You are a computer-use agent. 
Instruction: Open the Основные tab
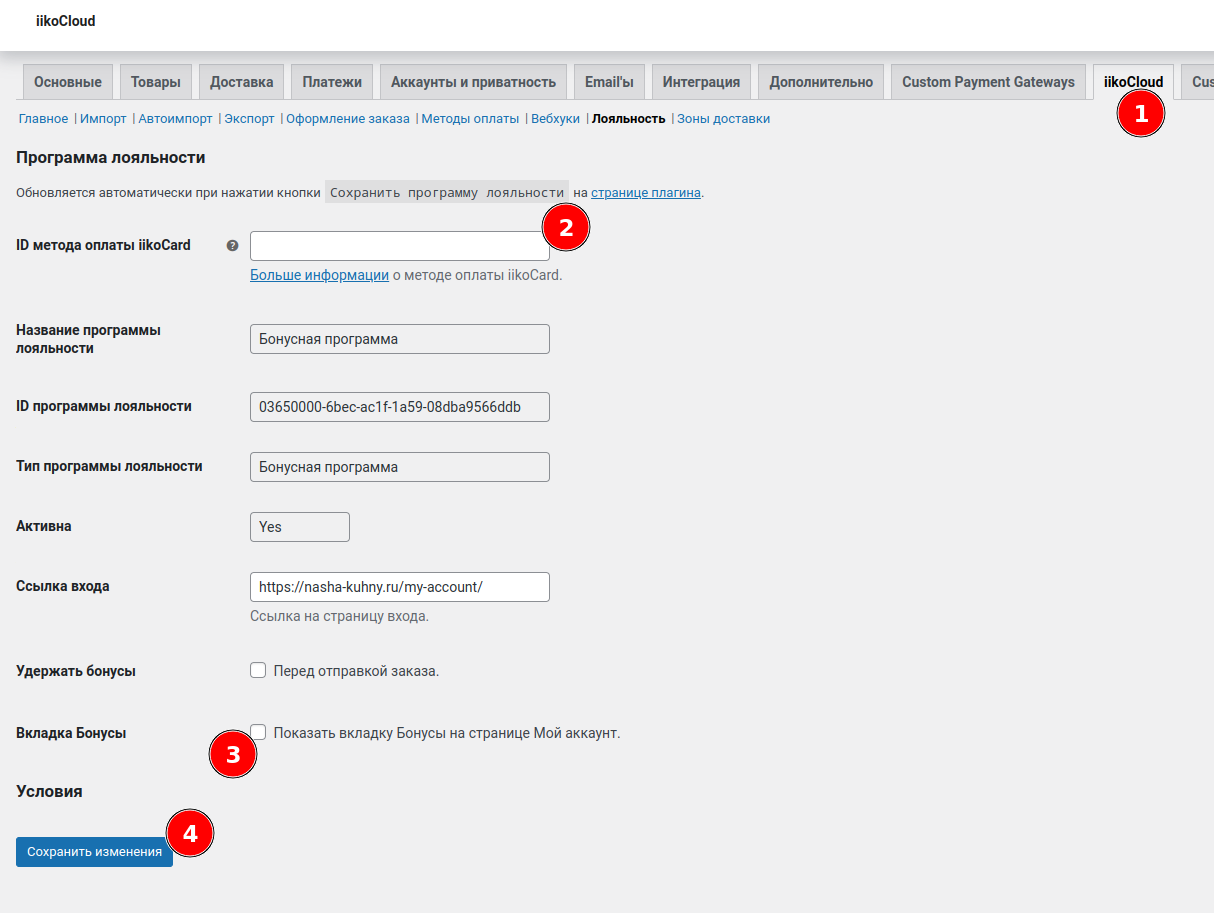[x=68, y=82]
